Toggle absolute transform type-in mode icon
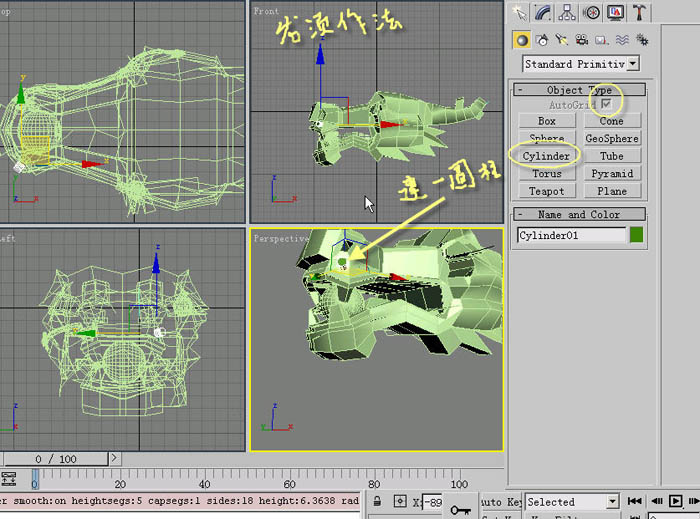 [x=400, y=501]
